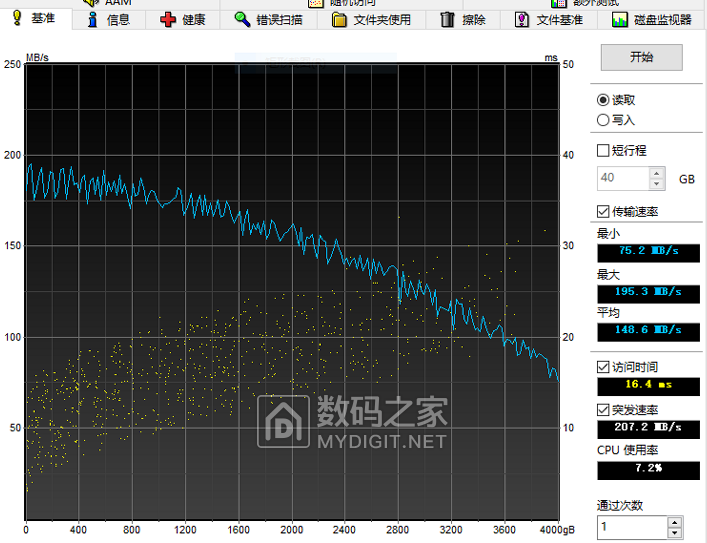Click the 4000gB label on the chart axis
Image resolution: width=707 pixels, height=543 pixels.
coord(557,530)
